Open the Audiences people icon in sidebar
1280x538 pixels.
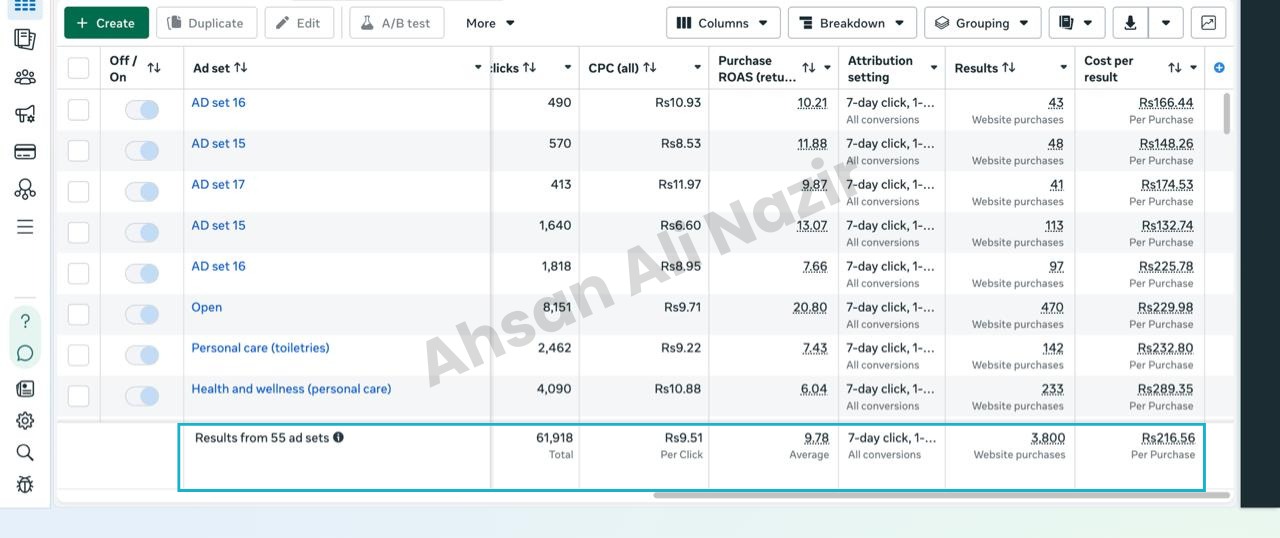(x=25, y=77)
